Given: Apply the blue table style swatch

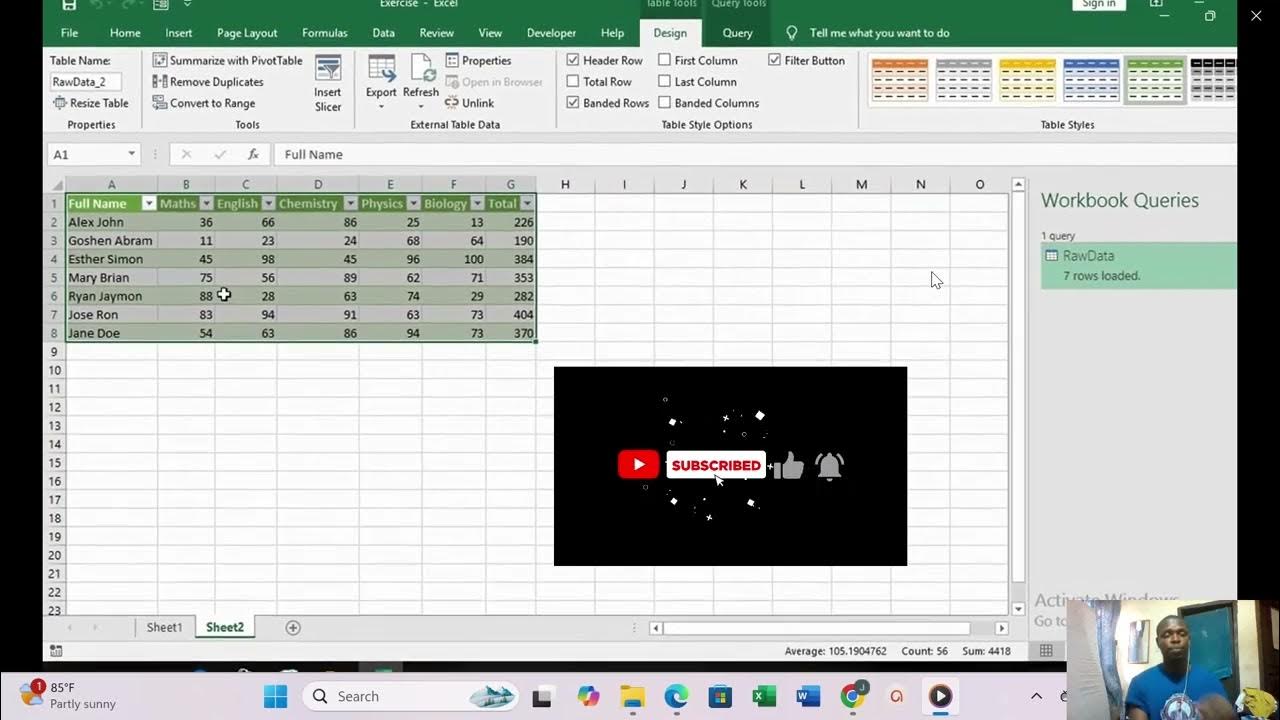Looking at the screenshot, I should tap(1091, 80).
